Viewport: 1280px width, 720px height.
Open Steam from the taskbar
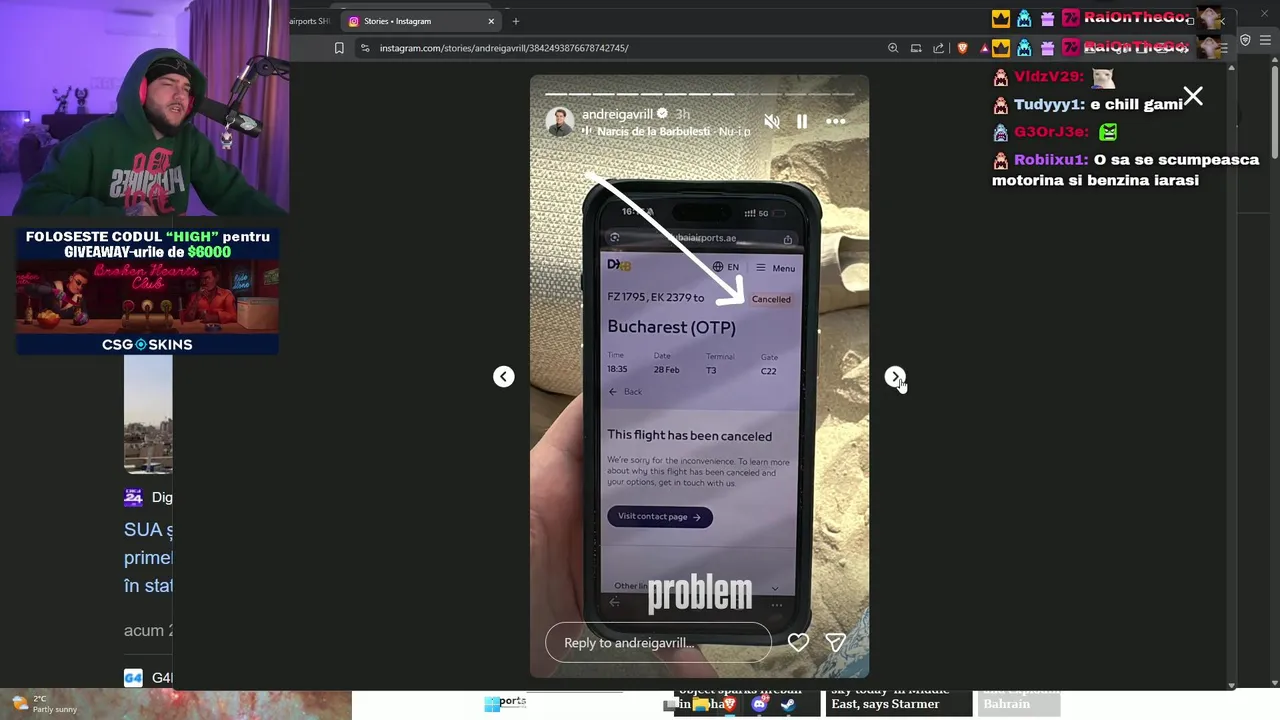[x=788, y=704]
